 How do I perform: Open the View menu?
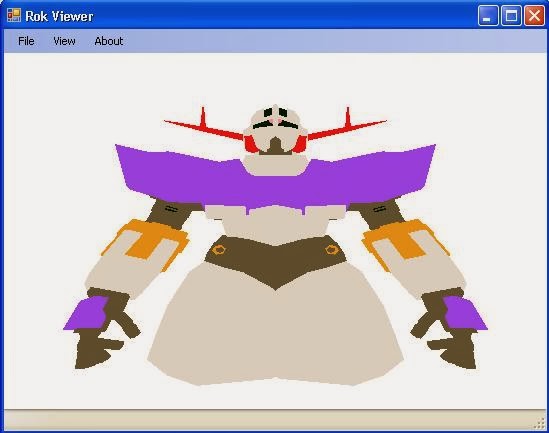point(64,41)
